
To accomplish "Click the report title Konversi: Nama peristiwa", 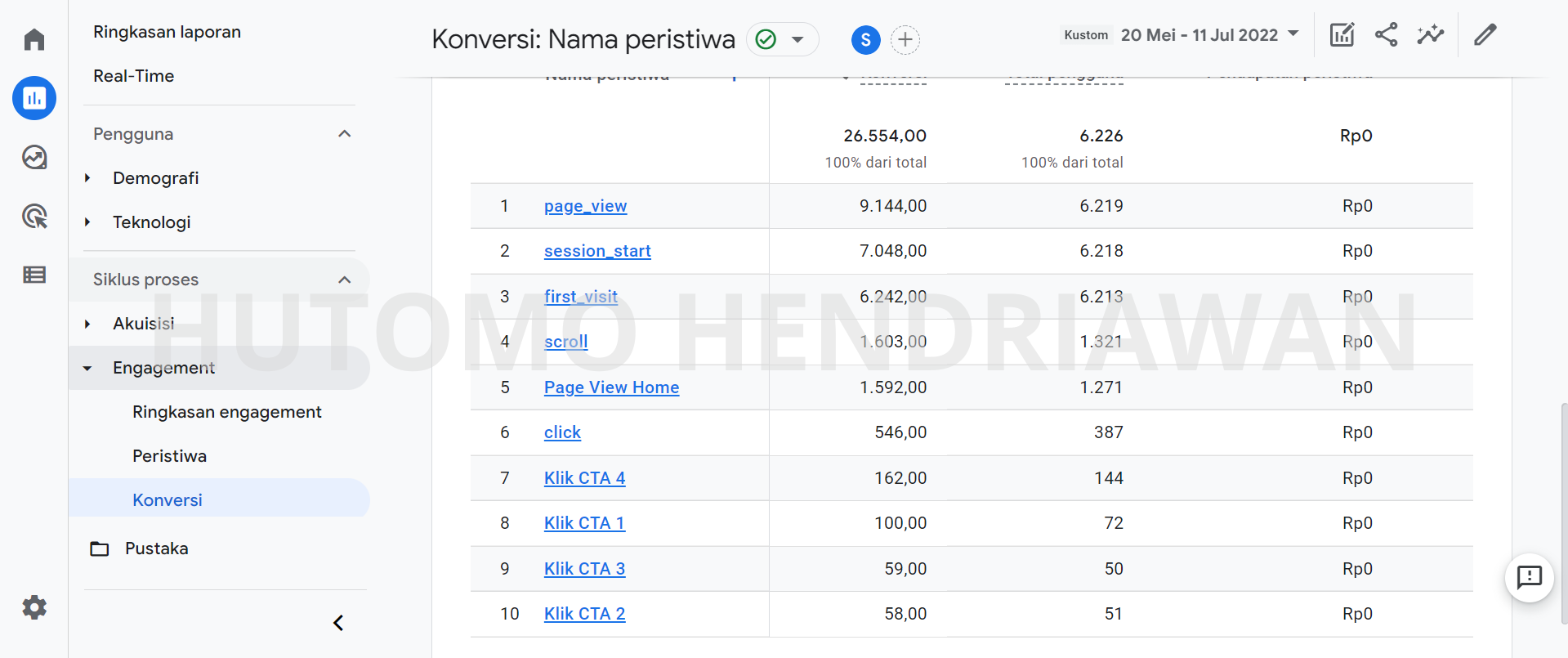I will click(x=583, y=39).
